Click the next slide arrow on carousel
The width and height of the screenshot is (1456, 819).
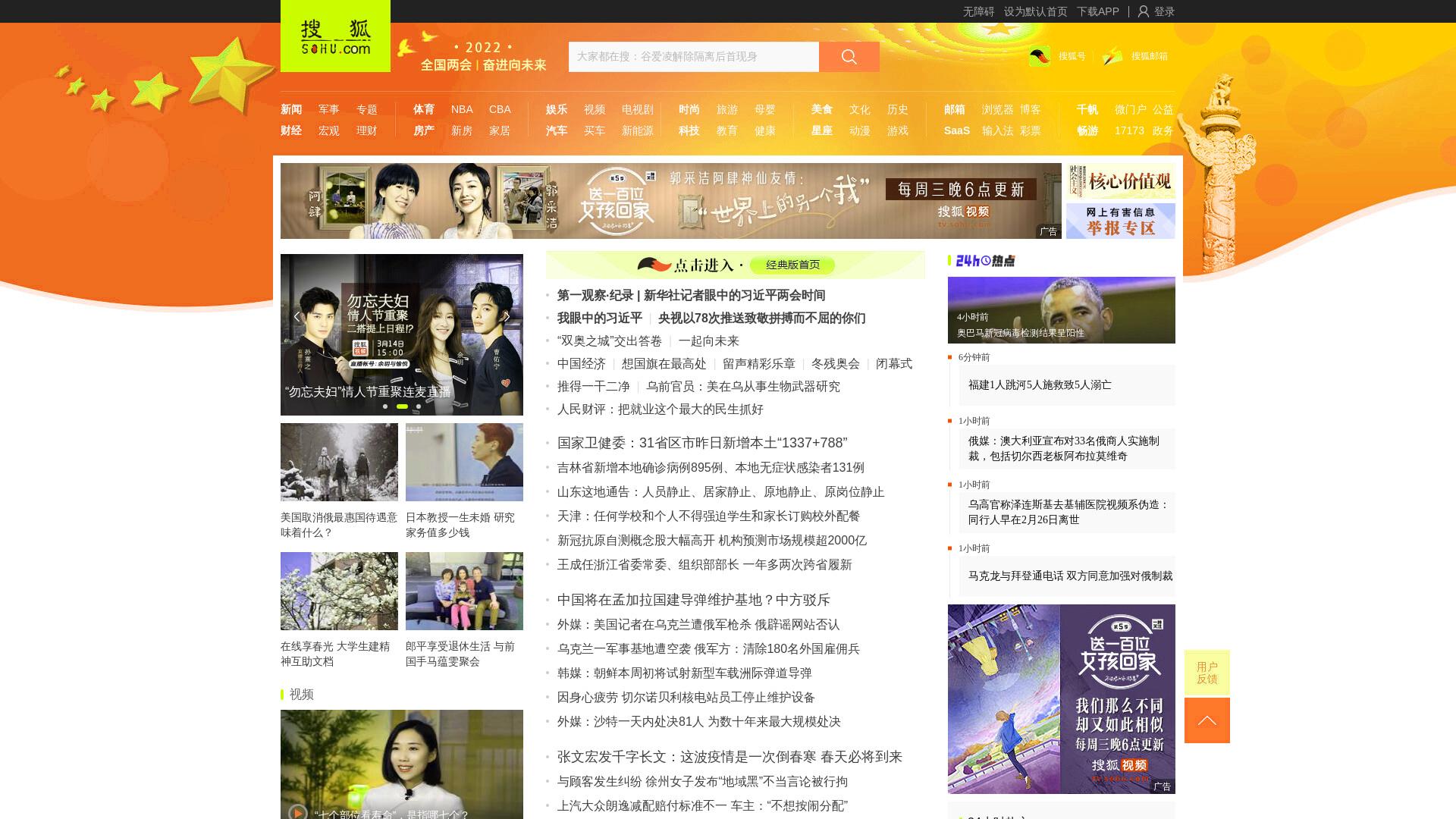pyautogui.click(x=506, y=316)
